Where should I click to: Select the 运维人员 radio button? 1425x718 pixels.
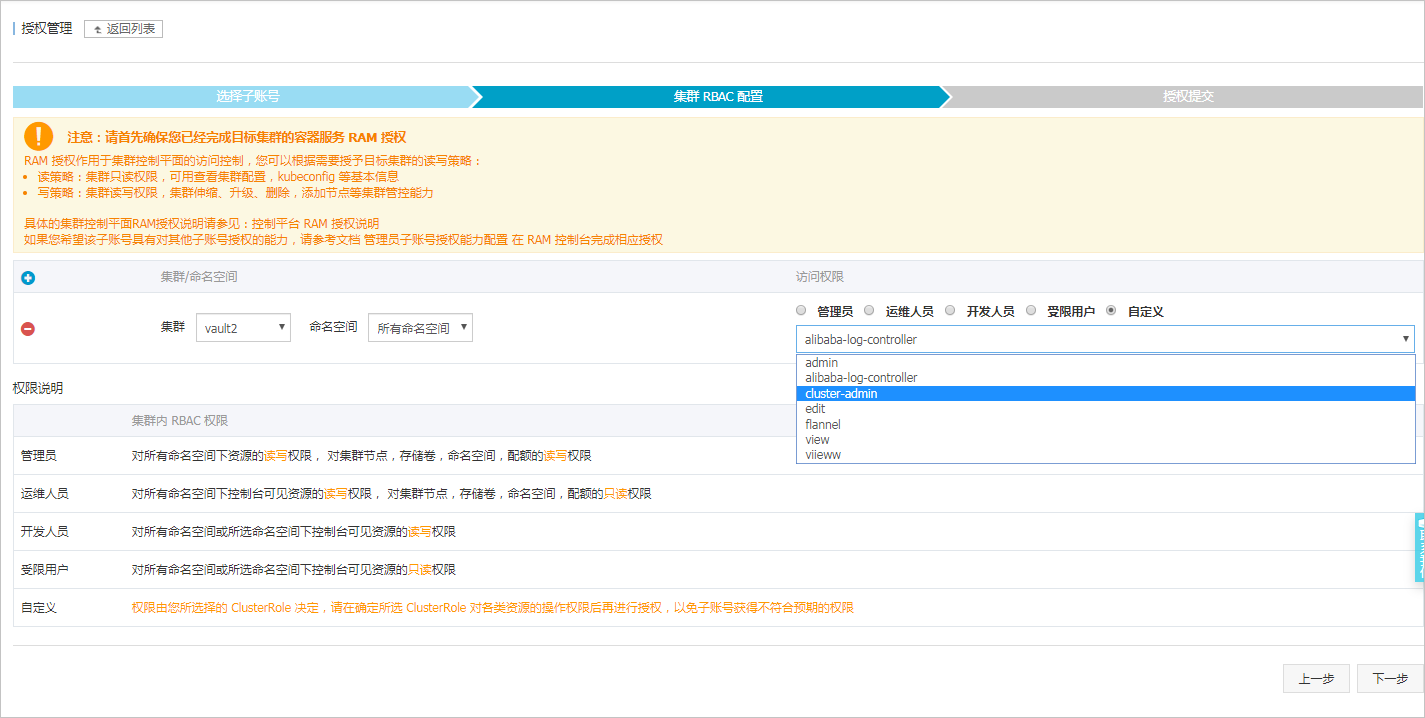(x=869, y=310)
